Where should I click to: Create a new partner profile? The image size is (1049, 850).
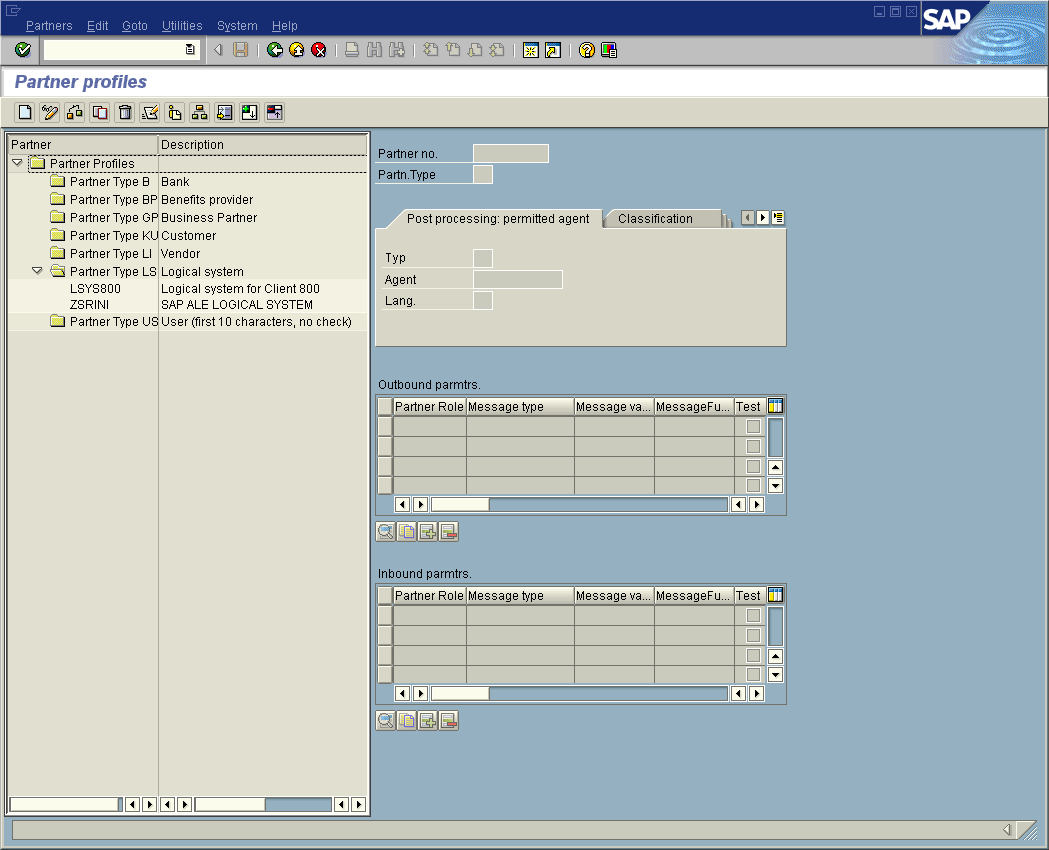pos(24,112)
